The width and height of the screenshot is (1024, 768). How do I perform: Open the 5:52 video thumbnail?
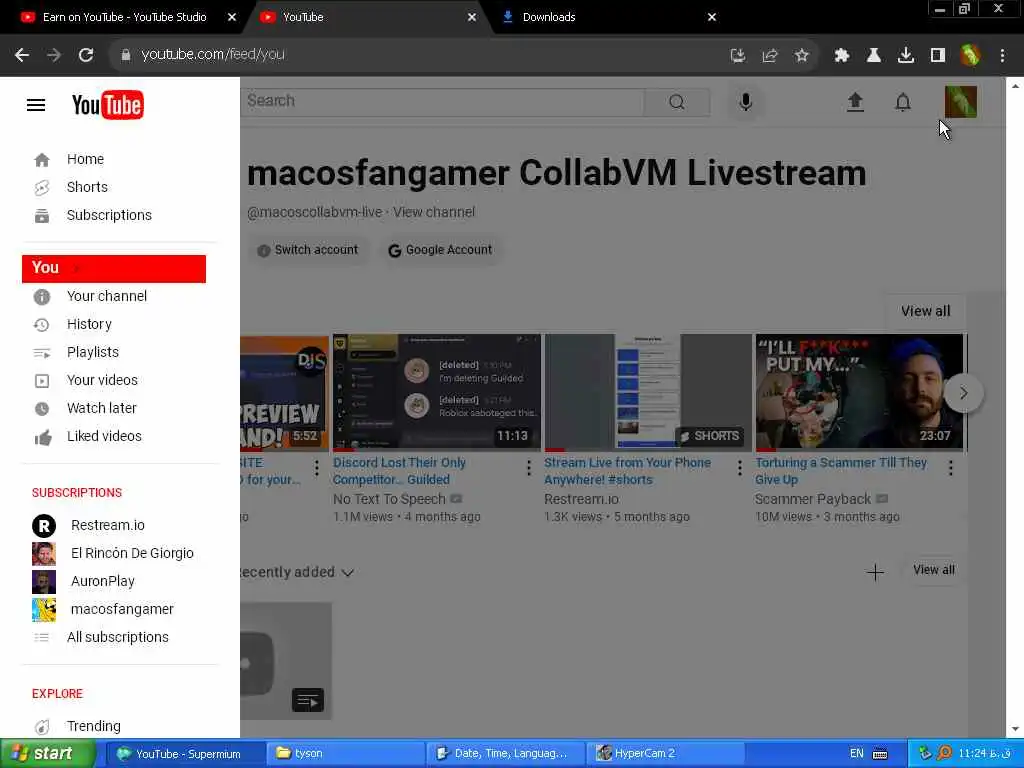(285, 392)
